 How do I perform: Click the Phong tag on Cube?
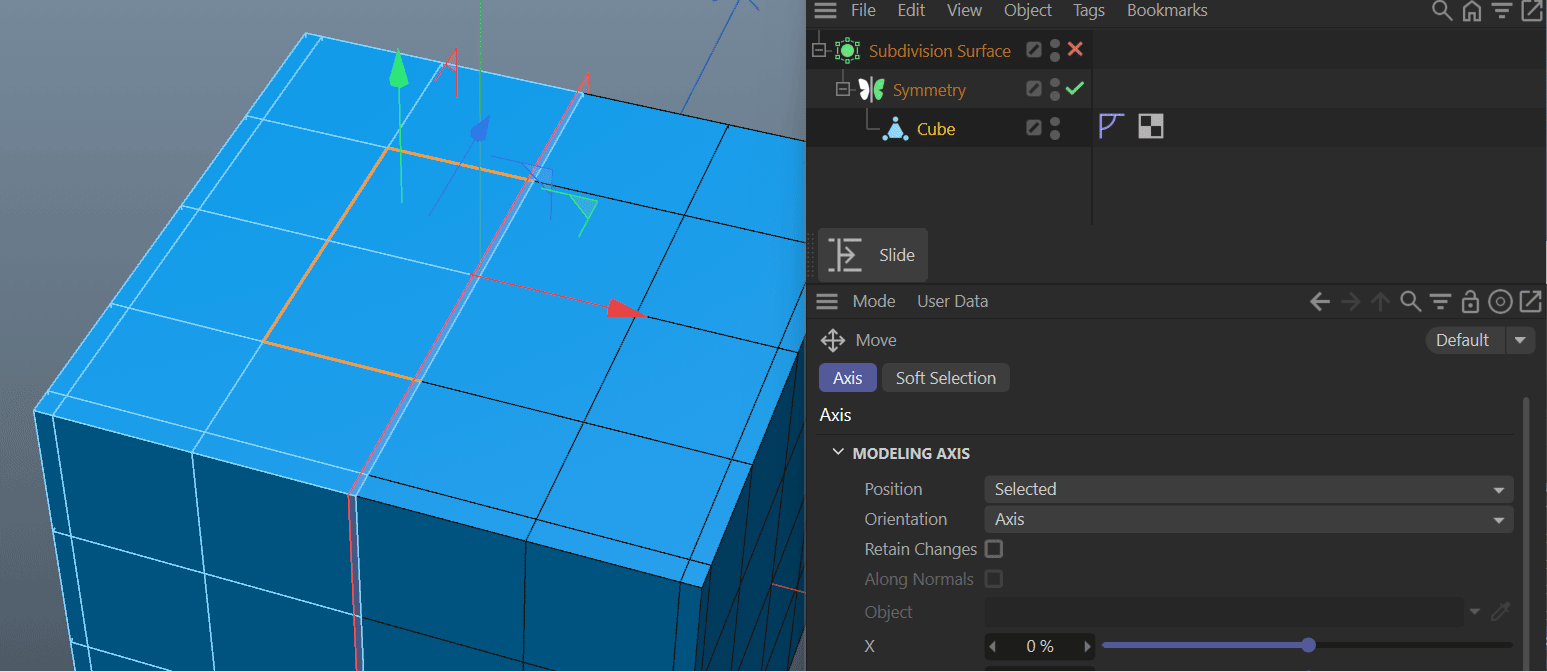(1111, 127)
